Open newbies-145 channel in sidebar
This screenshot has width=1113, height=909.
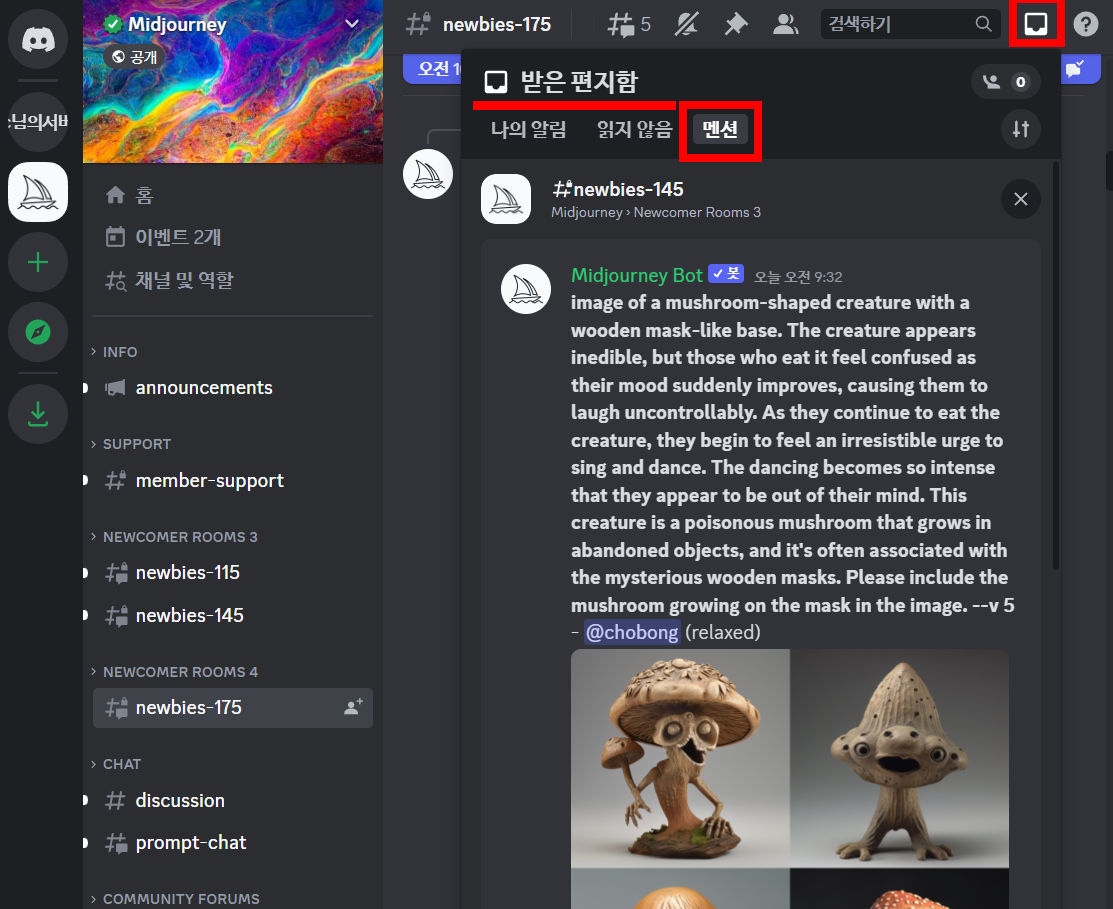tap(233, 615)
